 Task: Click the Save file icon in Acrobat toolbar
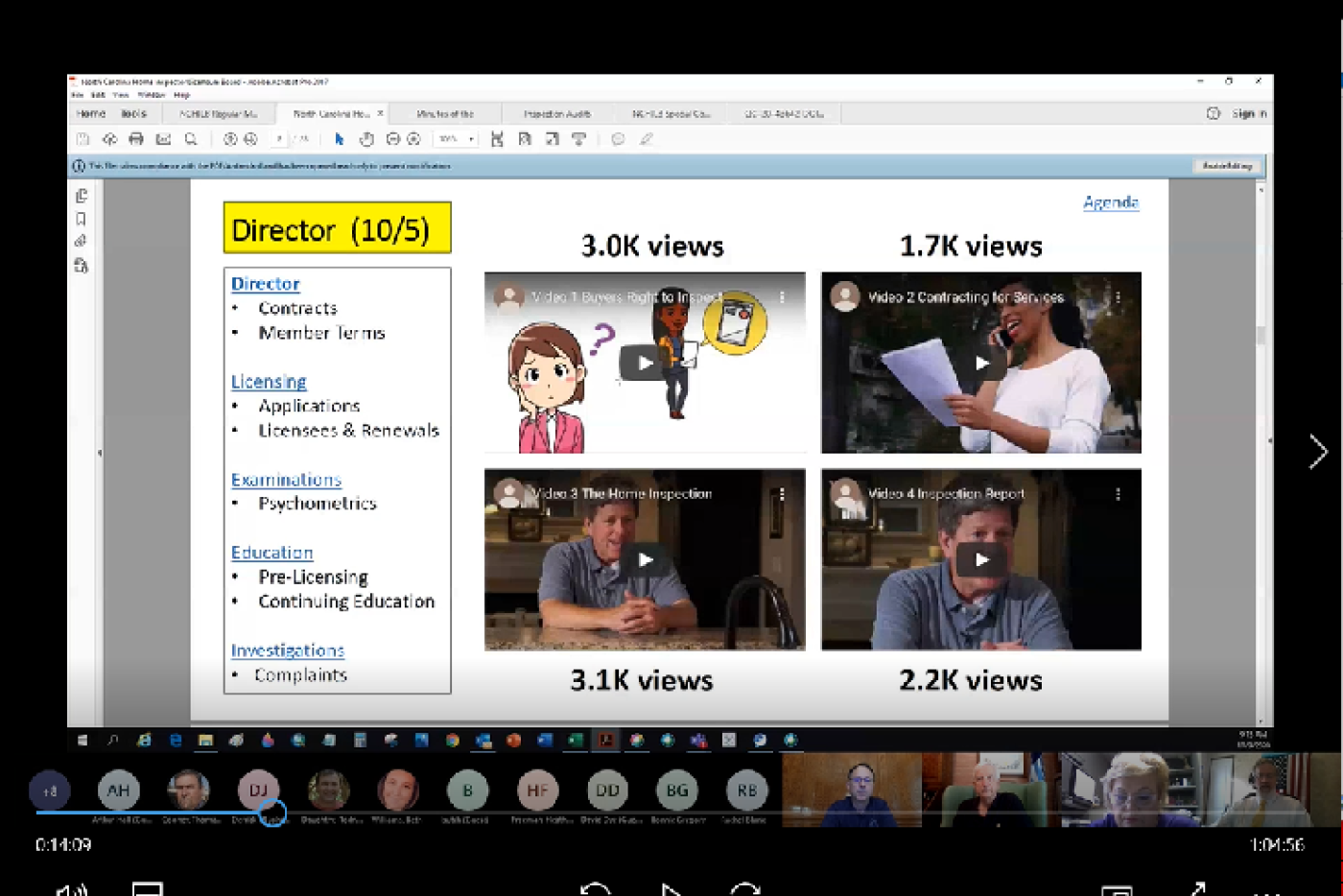(x=83, y=139)
